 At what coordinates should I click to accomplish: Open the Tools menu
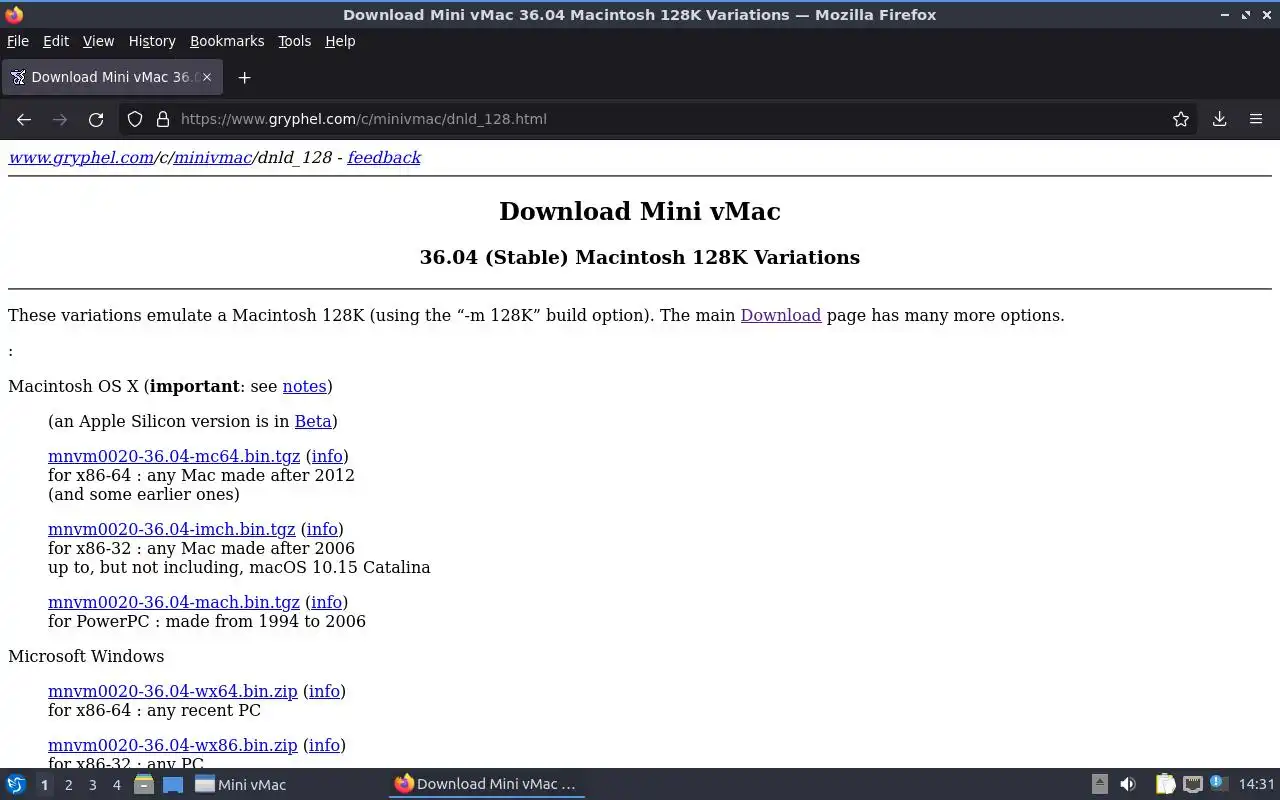click(294, 41)
